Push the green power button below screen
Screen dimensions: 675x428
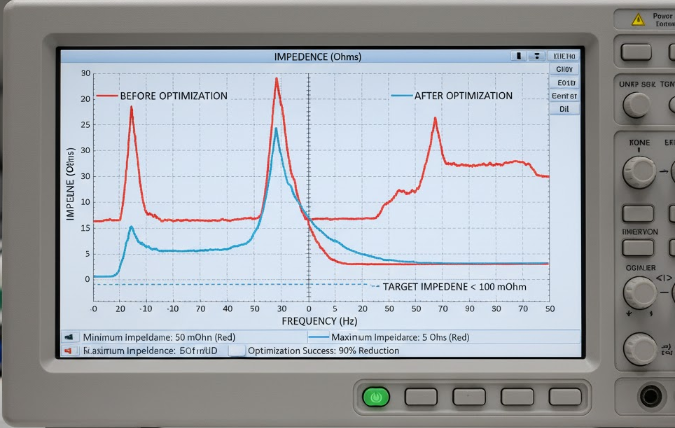(376, 397)
